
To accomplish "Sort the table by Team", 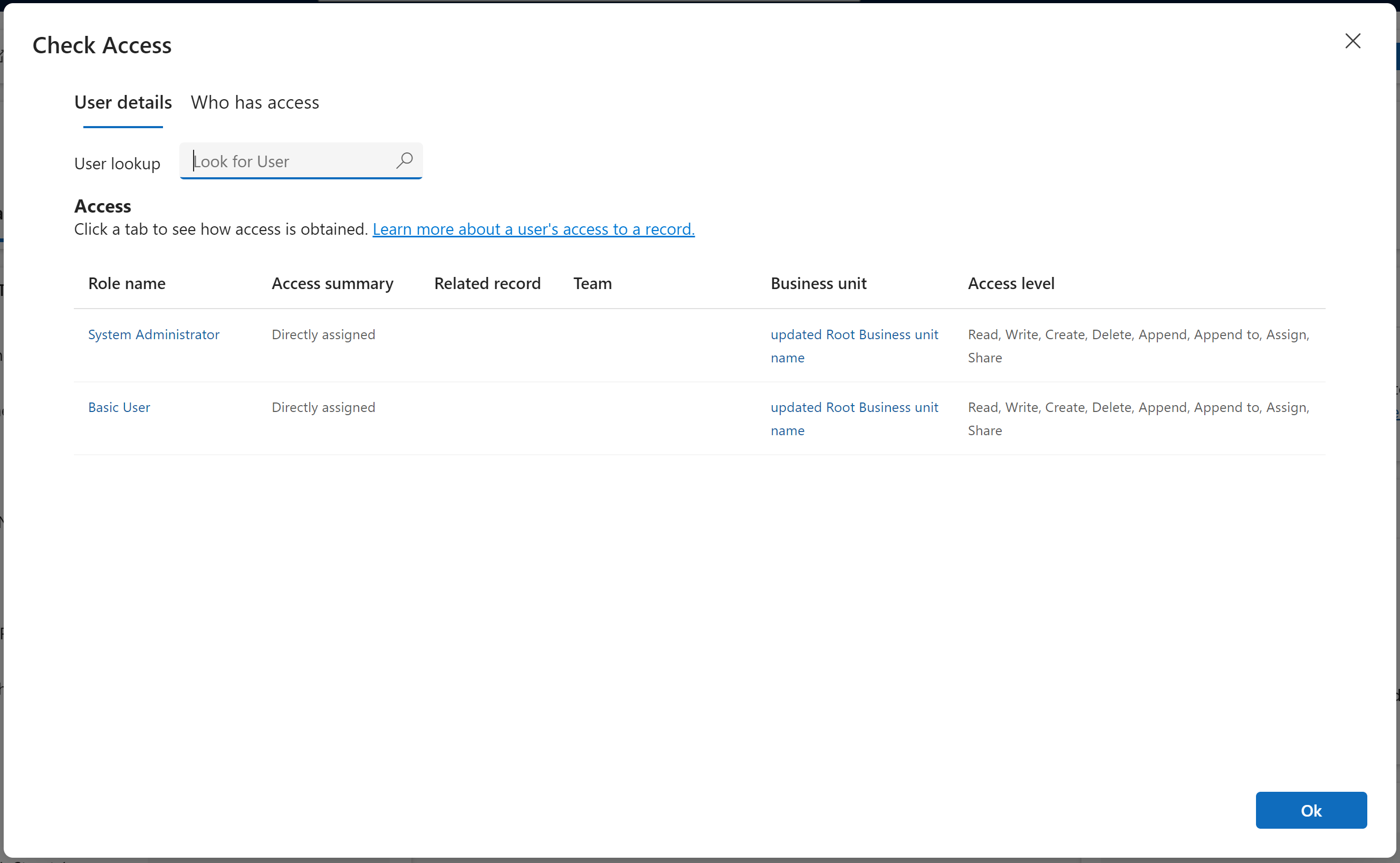I will click(592, 283).
